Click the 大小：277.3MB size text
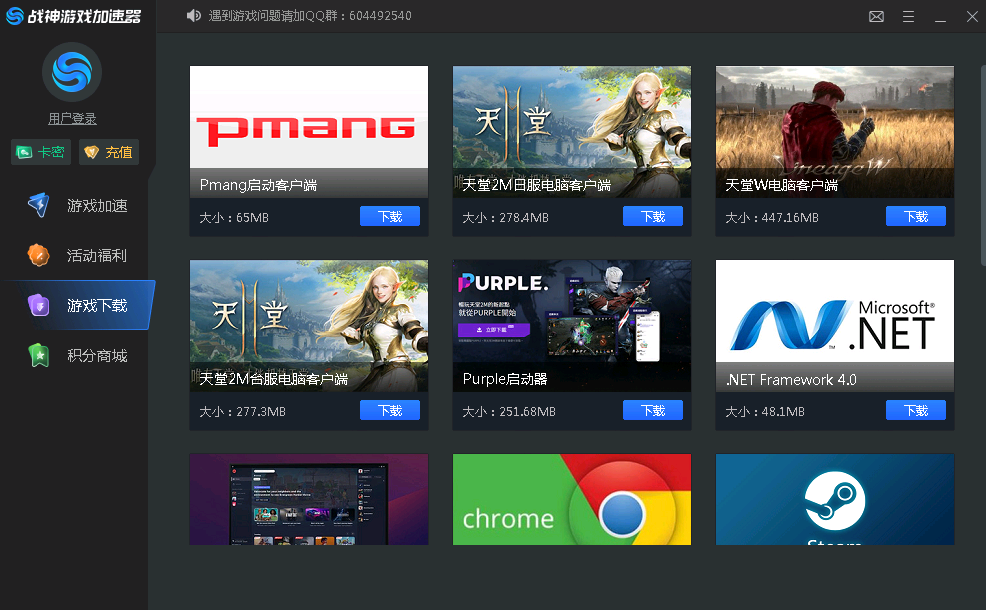Viewport: 986px width, 610px height. 242,411
